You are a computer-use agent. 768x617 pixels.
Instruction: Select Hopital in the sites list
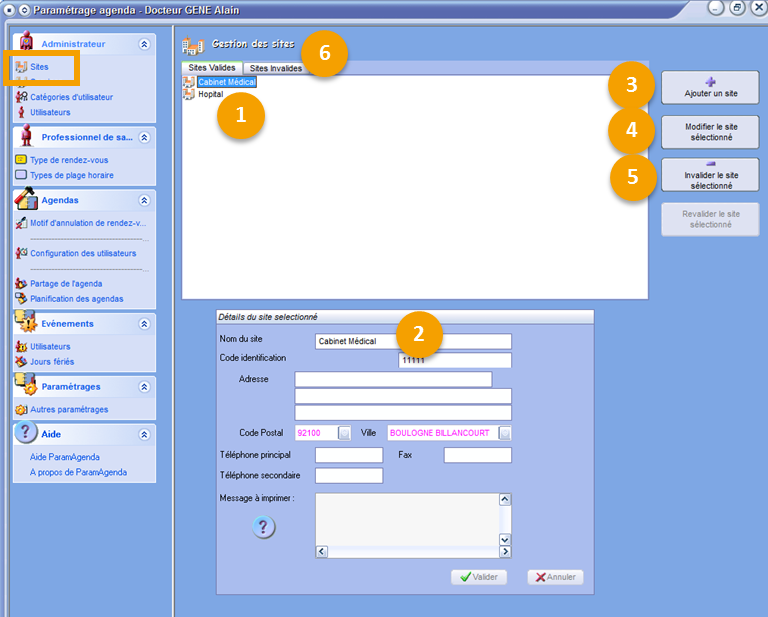pos(210,94)
